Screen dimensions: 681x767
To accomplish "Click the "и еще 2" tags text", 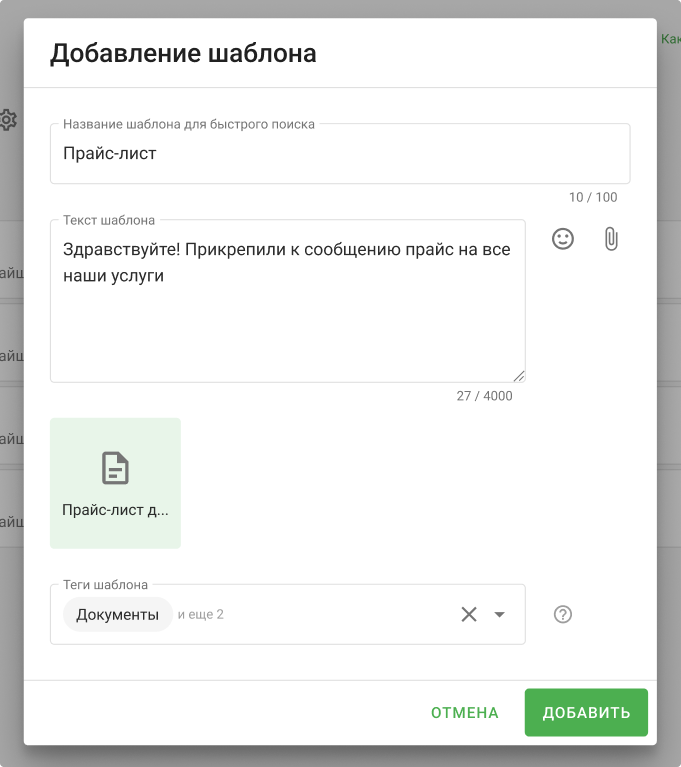I will click(201, 614).
